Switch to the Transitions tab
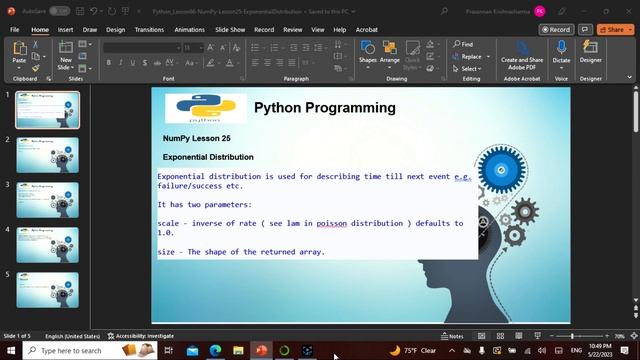Screen dimensions: 640x360 (149, 30)
